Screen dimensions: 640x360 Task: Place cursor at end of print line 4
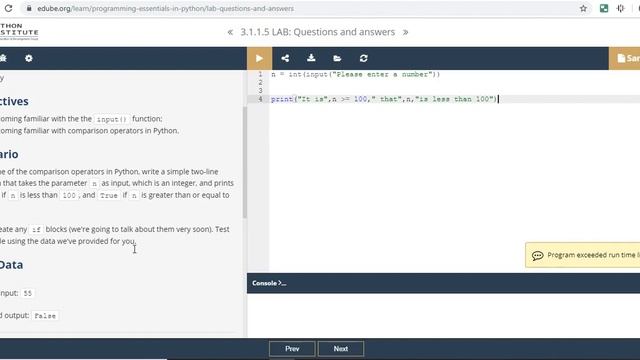tap(498, 99)
